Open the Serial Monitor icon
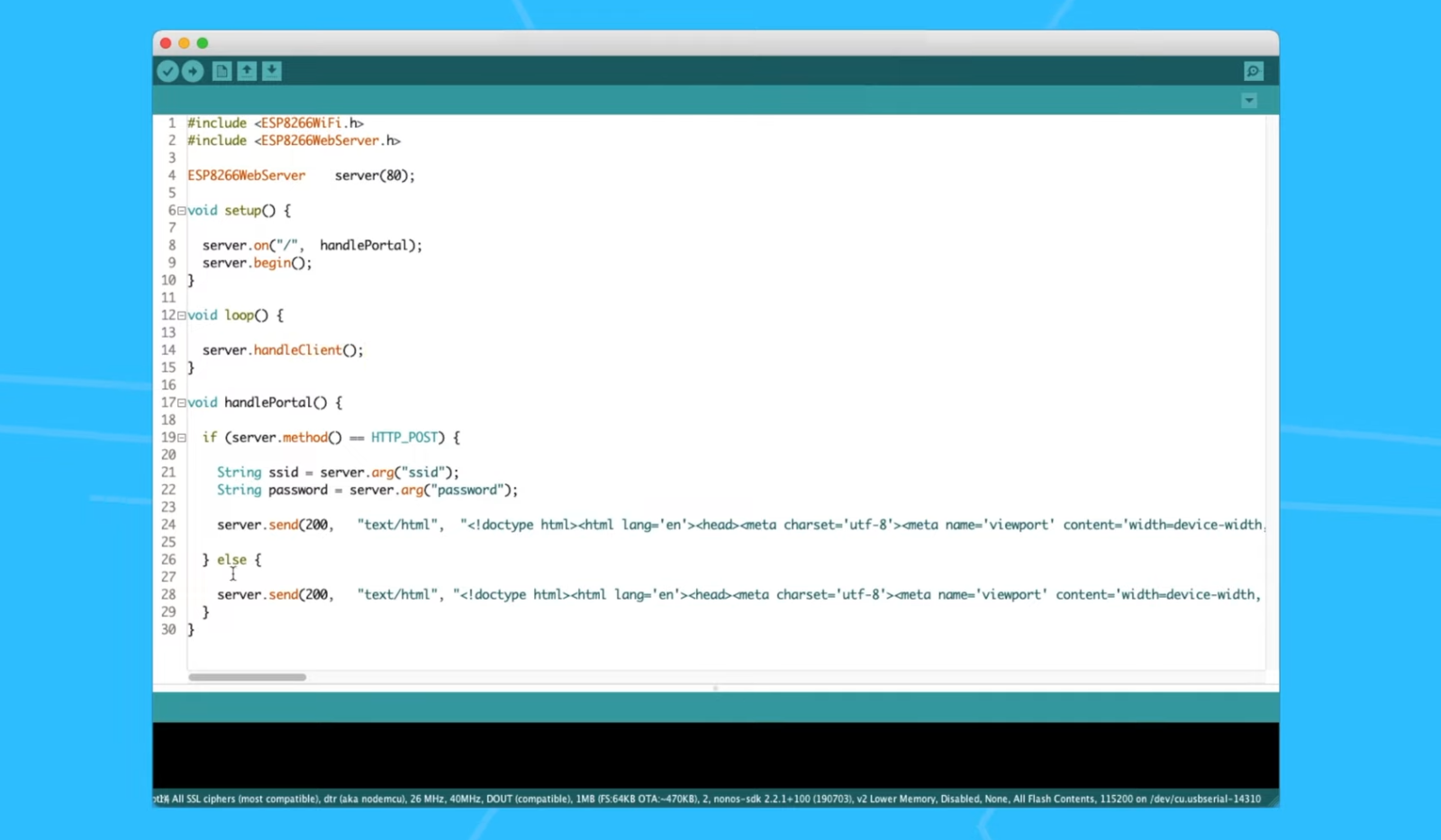This screenshot has height=840, width=1441. [x=1253, y=71]
